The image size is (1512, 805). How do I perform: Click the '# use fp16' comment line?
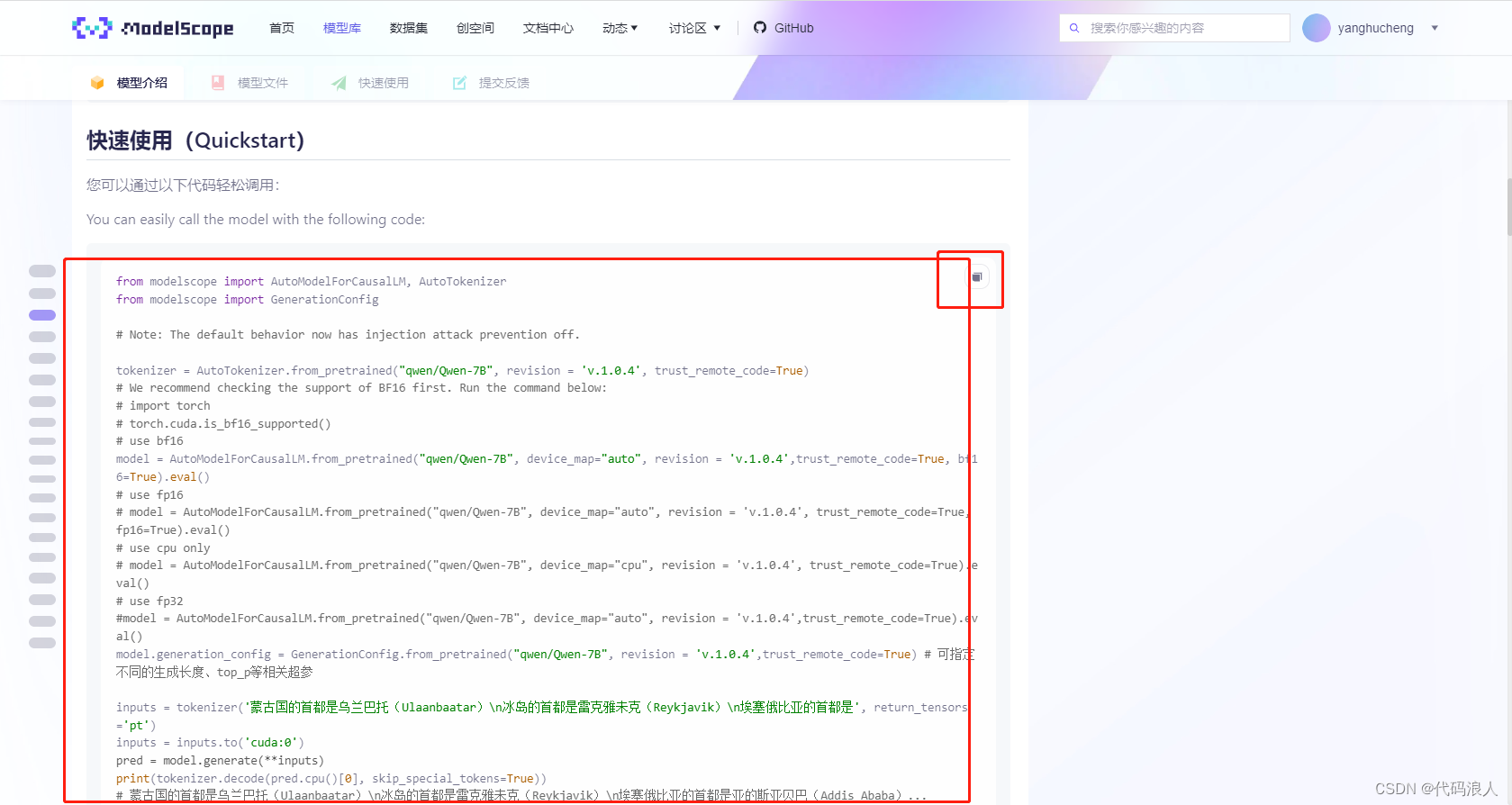[149, 495]
